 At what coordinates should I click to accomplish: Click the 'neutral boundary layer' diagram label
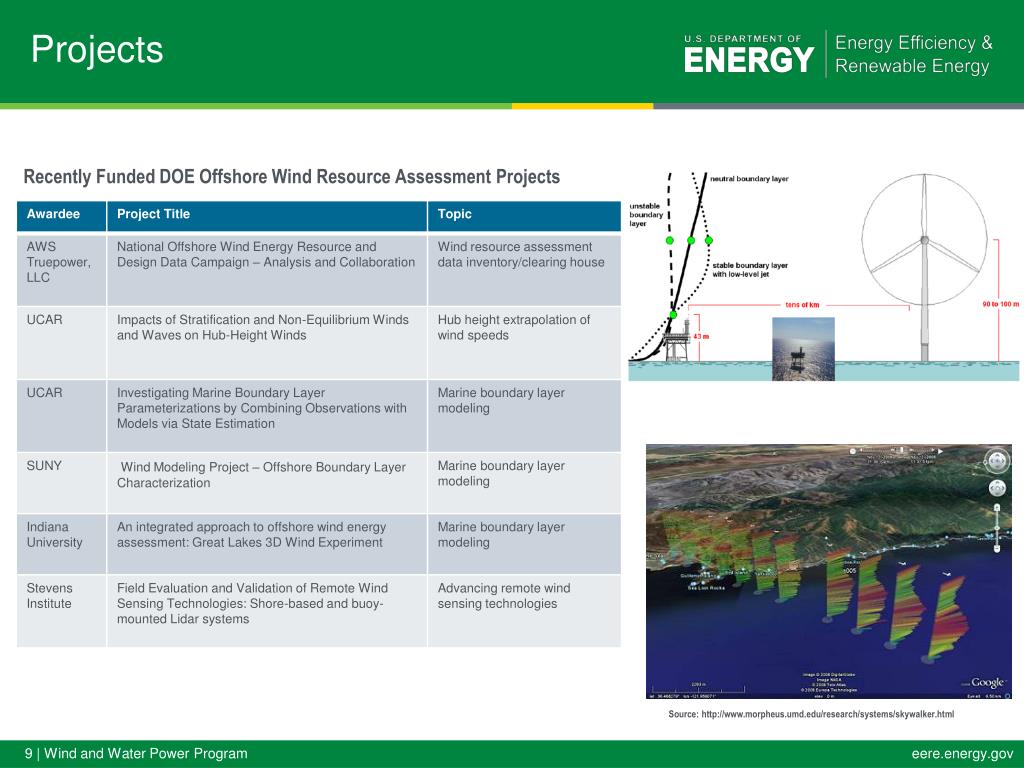749,179
